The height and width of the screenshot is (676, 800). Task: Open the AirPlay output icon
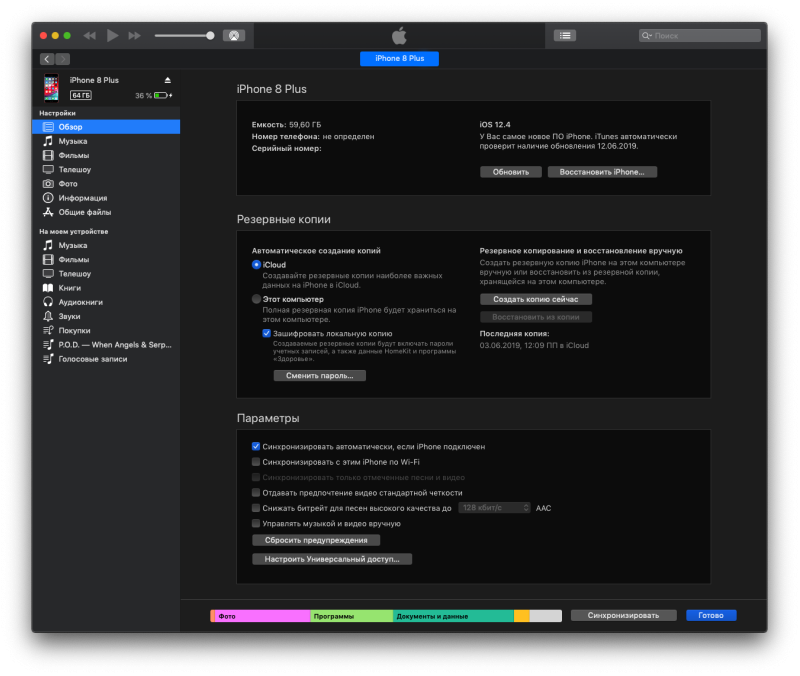point(234,36)
